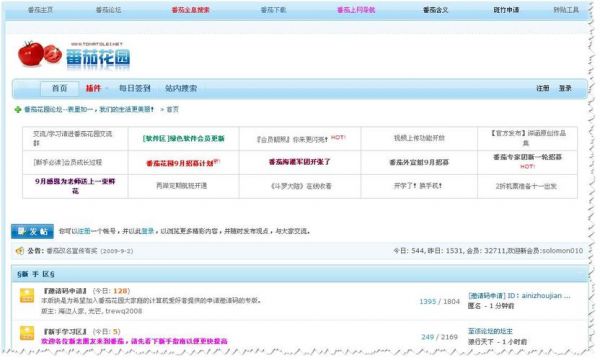Go to 番茄主页 in top bar
Viewport: 600px width, 360px height.
tap(40, 10)
